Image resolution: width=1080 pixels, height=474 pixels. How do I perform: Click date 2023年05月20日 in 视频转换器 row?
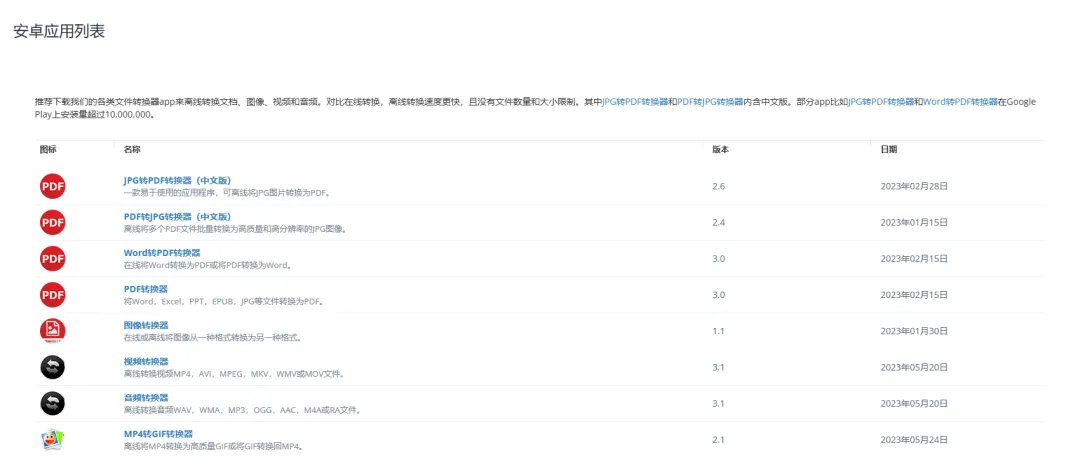point(914,367)
